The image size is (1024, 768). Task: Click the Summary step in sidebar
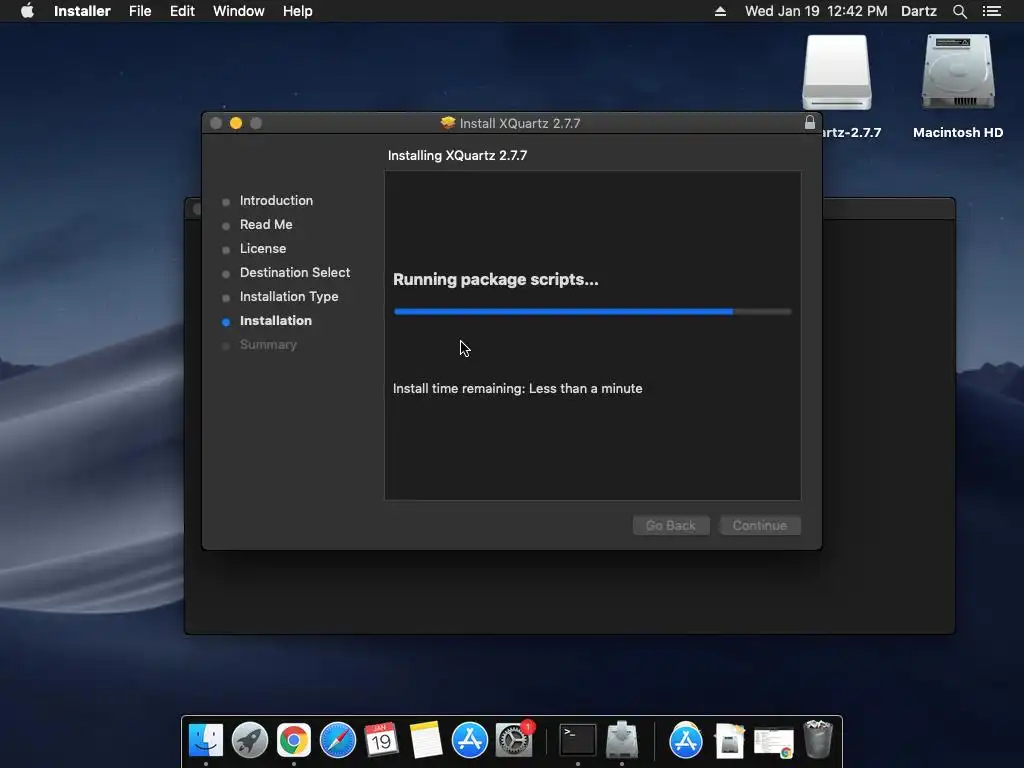(268, 345)
